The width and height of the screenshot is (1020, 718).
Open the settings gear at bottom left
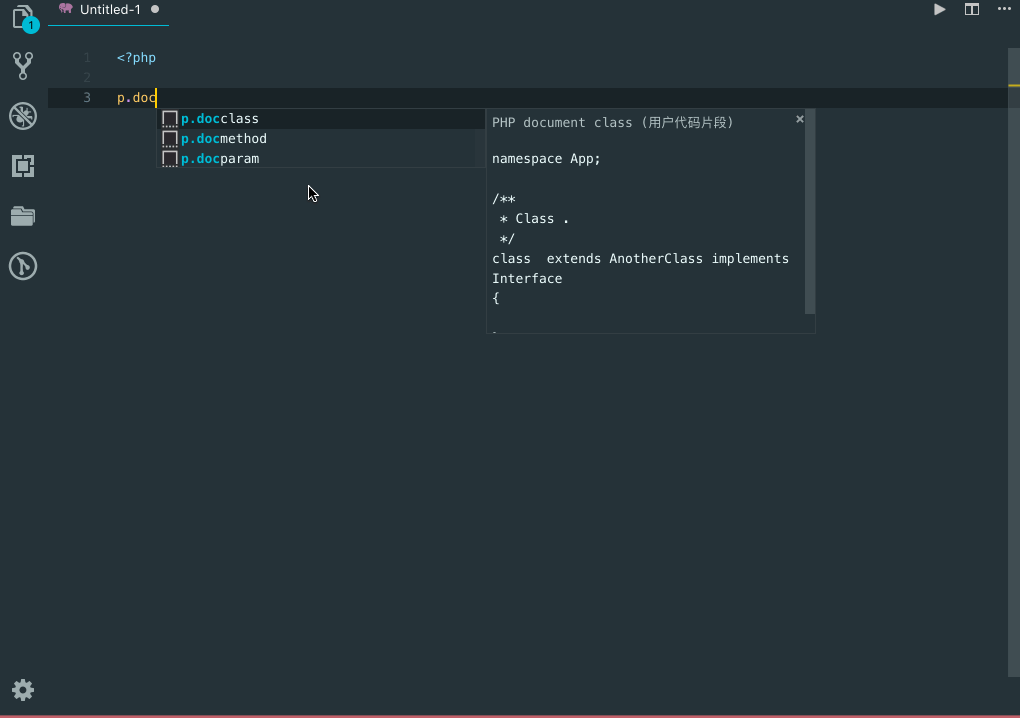click(22, 690)
